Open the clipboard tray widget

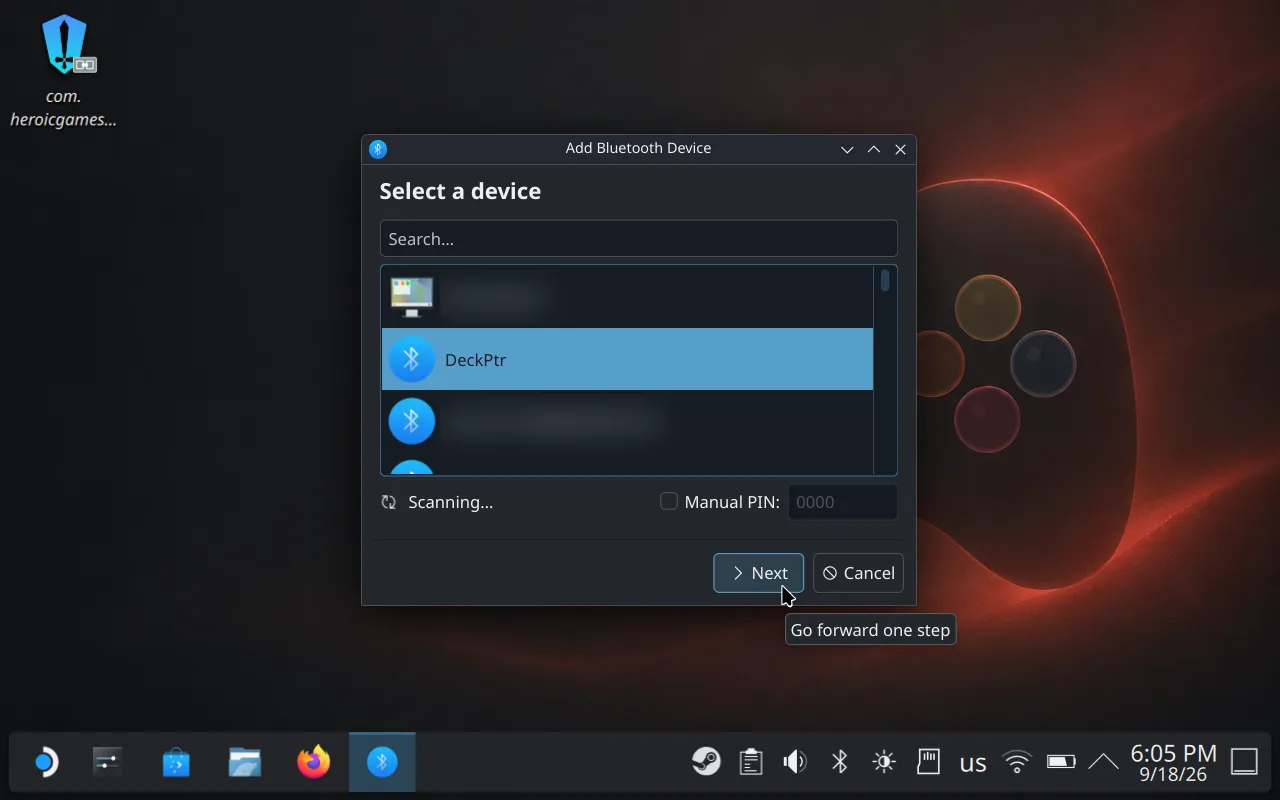751,762
